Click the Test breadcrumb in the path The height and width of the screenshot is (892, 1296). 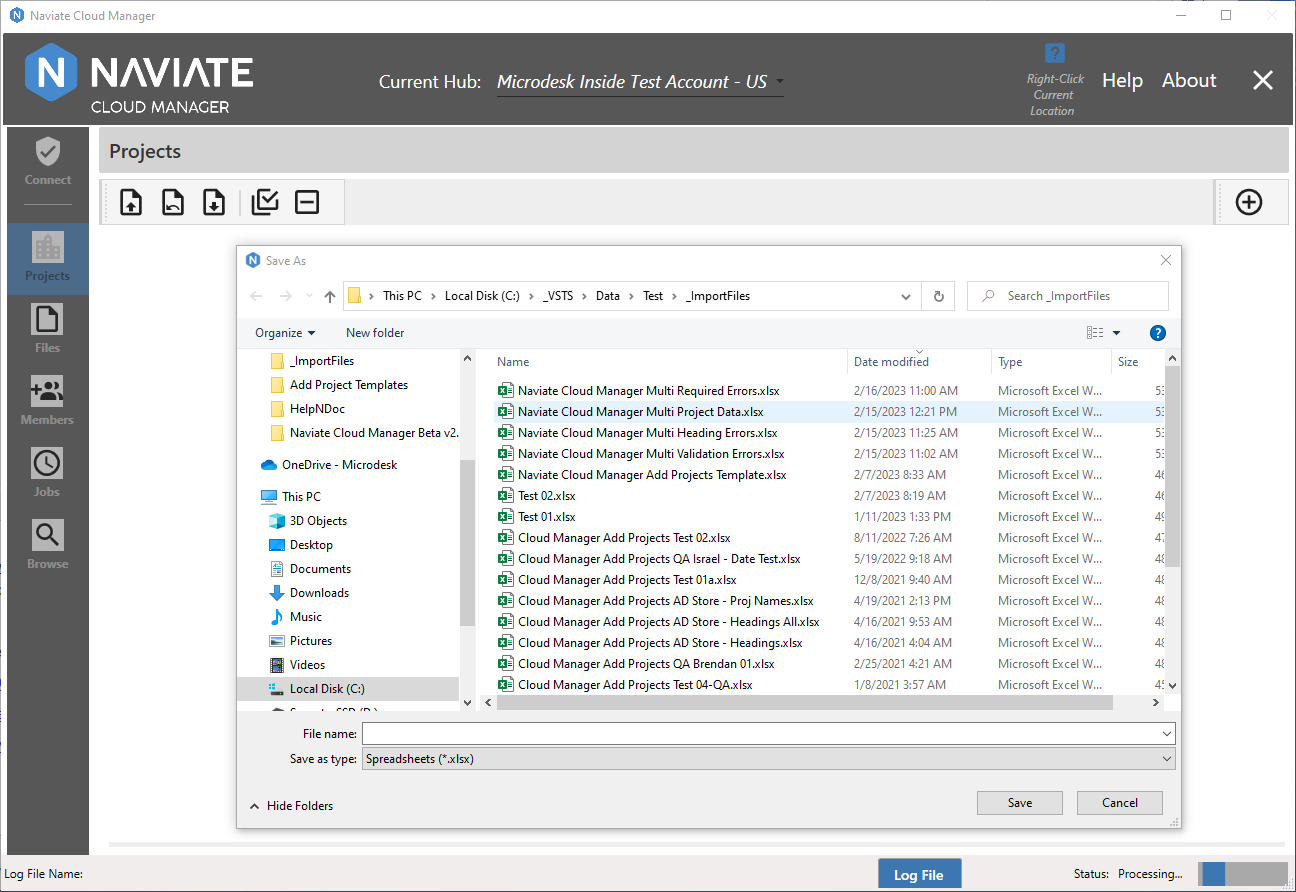click(653, 296)
